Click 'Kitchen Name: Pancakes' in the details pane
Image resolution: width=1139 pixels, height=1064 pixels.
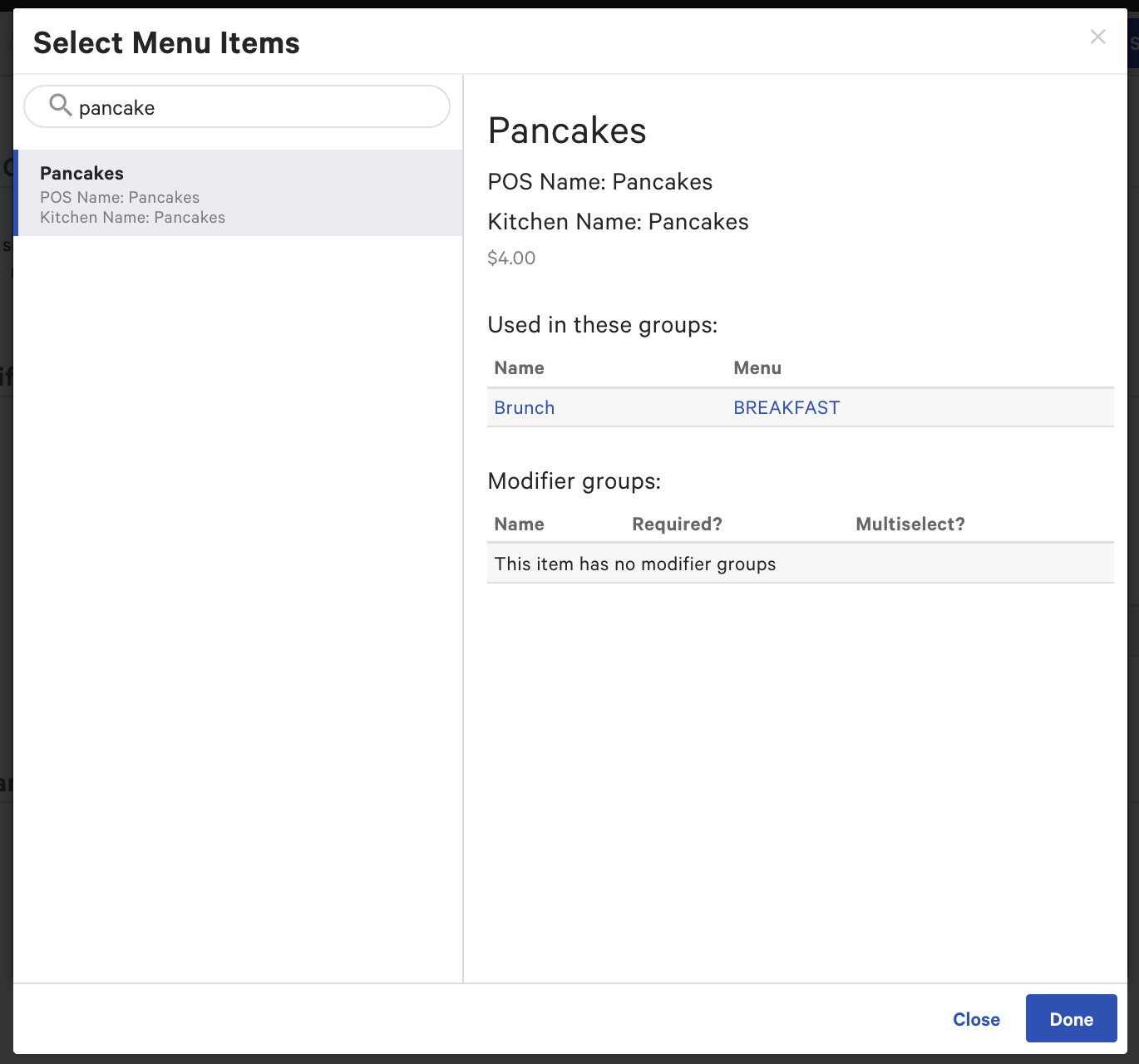pyautogui.click(x=618, y=222)
